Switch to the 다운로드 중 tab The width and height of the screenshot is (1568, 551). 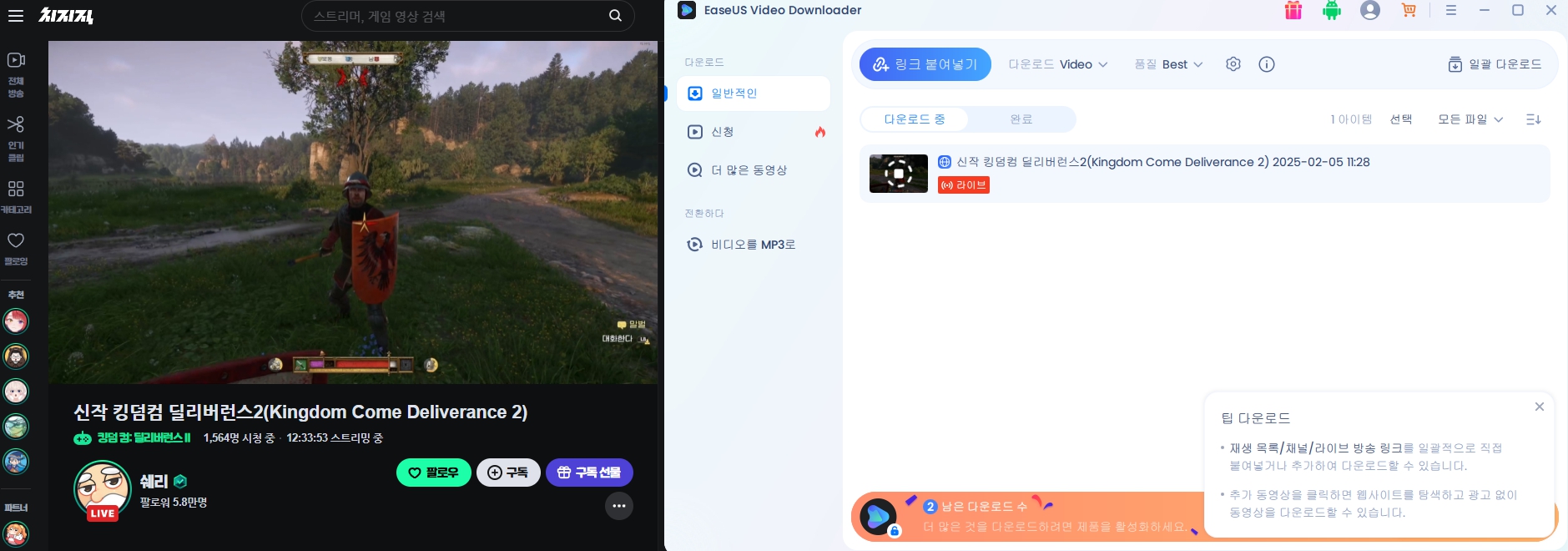click(915, 119)
